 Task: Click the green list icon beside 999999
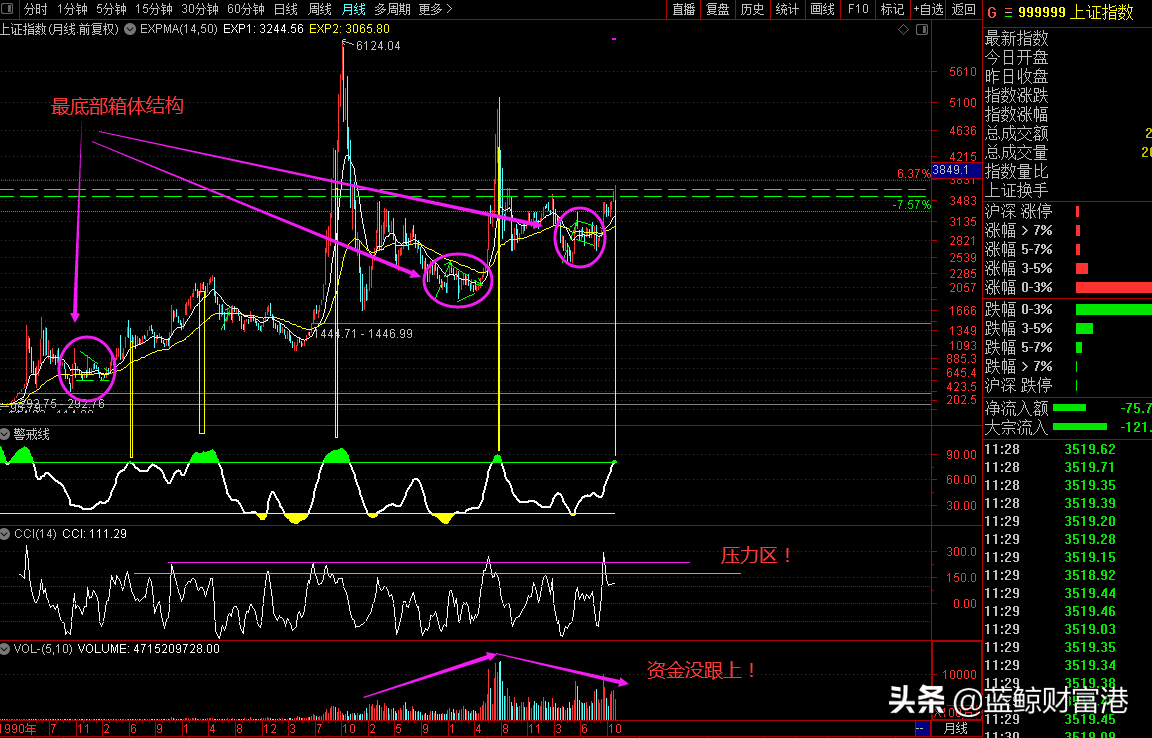coord(1008,13)
